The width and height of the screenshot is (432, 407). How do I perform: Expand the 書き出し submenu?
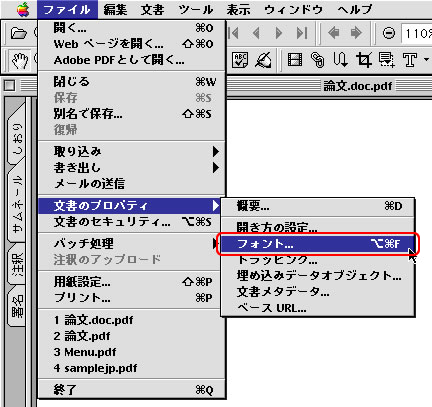132,168
